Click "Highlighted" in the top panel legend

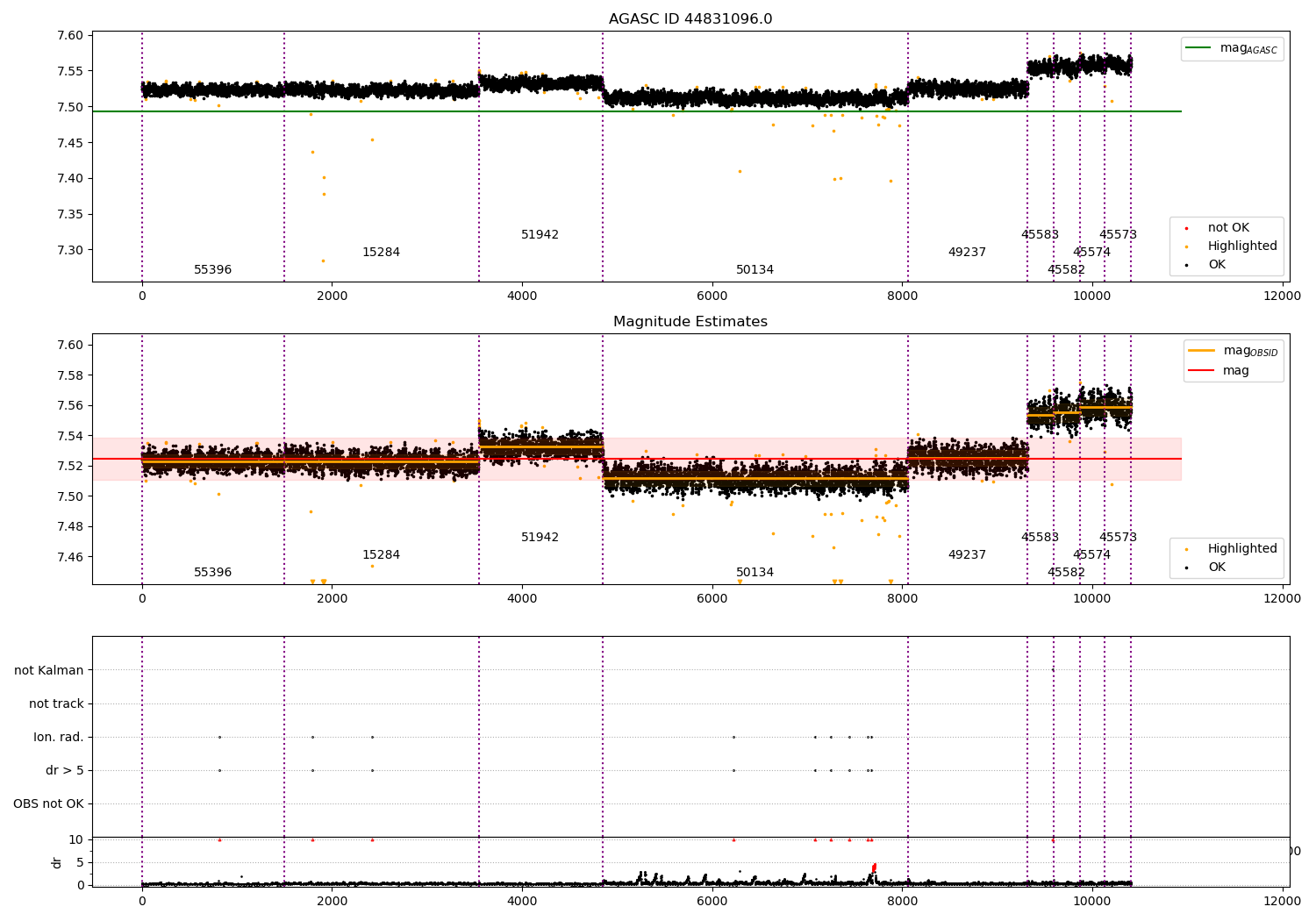(x=1242, y=246)
